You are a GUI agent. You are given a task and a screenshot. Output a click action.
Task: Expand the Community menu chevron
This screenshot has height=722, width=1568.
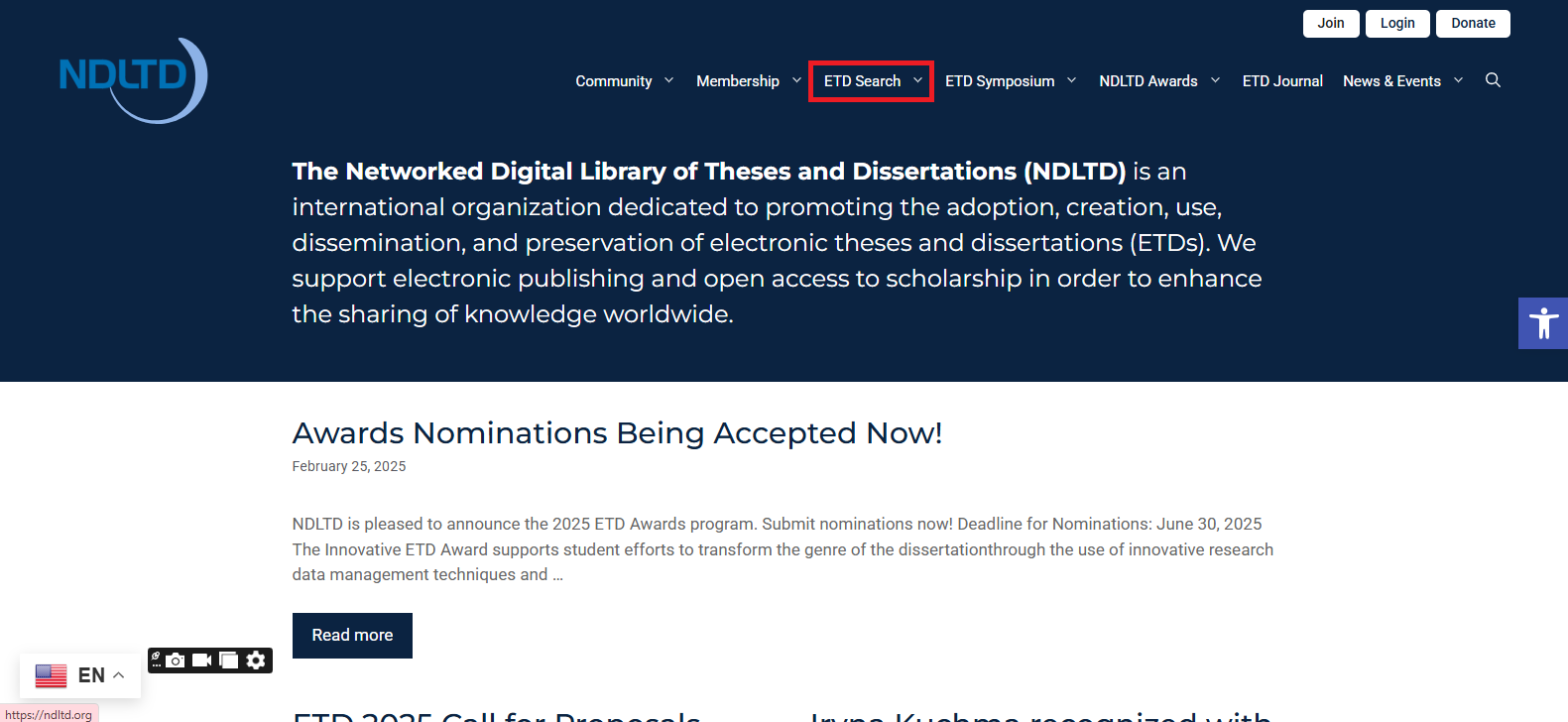coord(668,80)
